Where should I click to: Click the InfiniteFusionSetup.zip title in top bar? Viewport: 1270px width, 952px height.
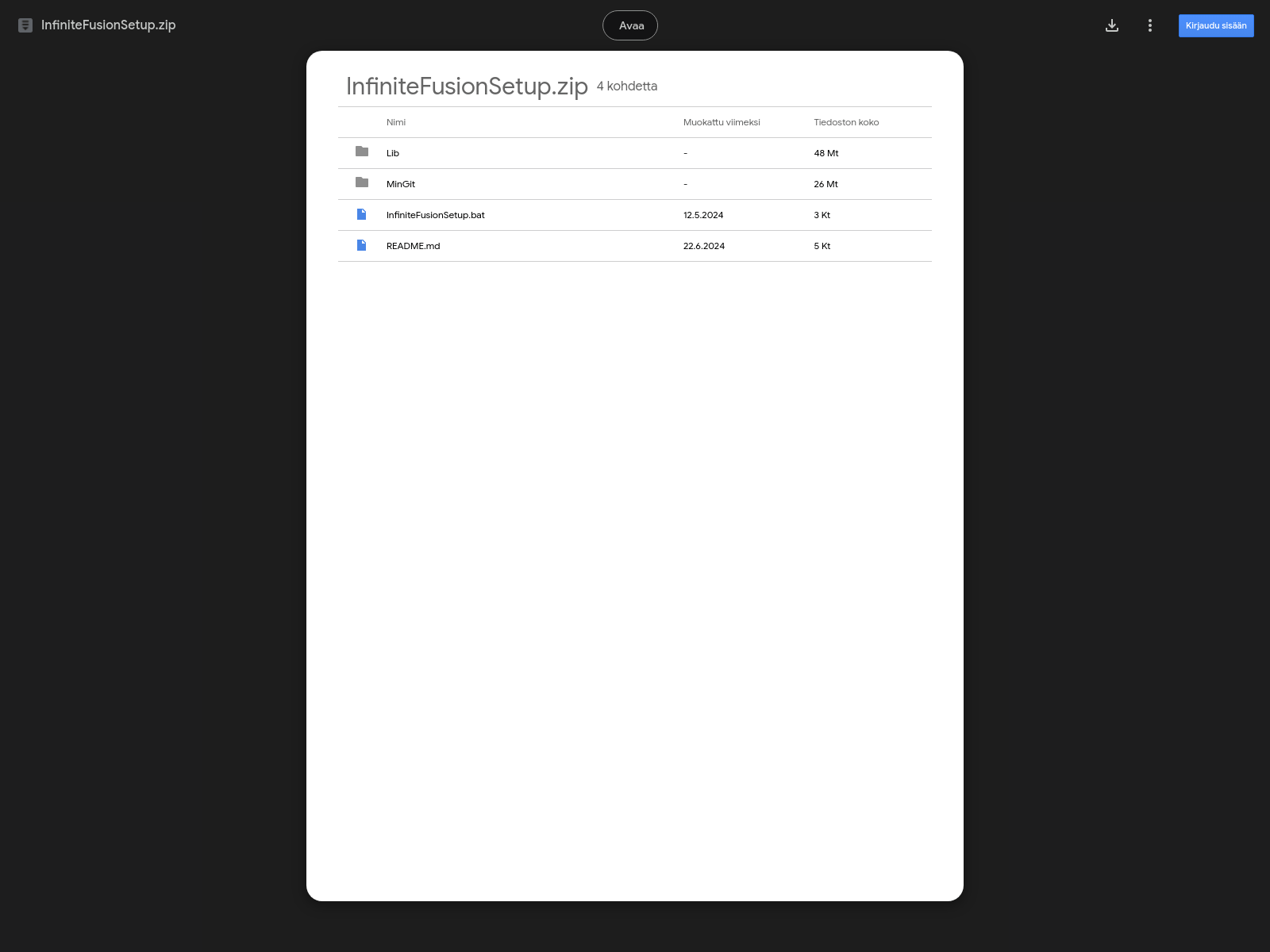(x=109, y=25)
